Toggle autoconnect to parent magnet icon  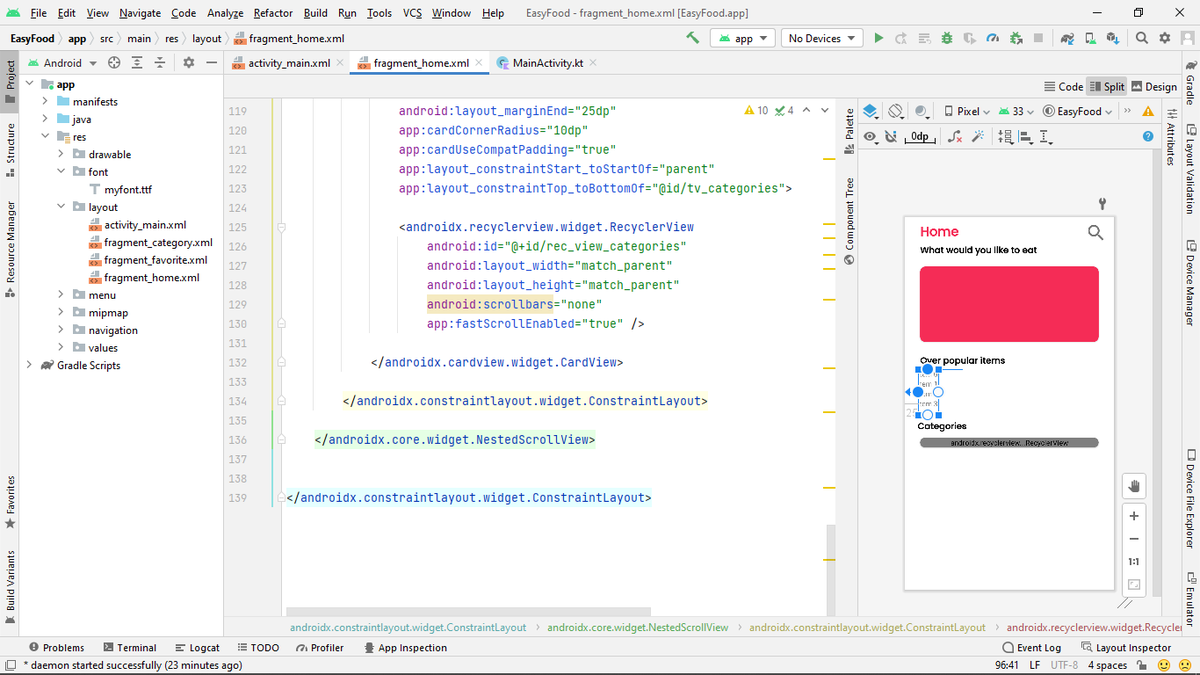point(890,137)
